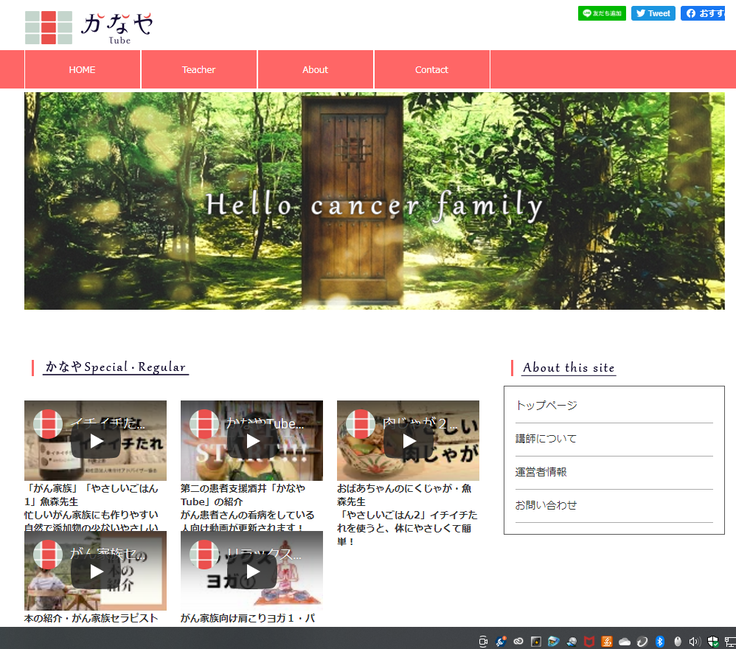This screenshot has width=736, height=649.
Task: Play the イチイチたれ video
Action: (96, 441)
